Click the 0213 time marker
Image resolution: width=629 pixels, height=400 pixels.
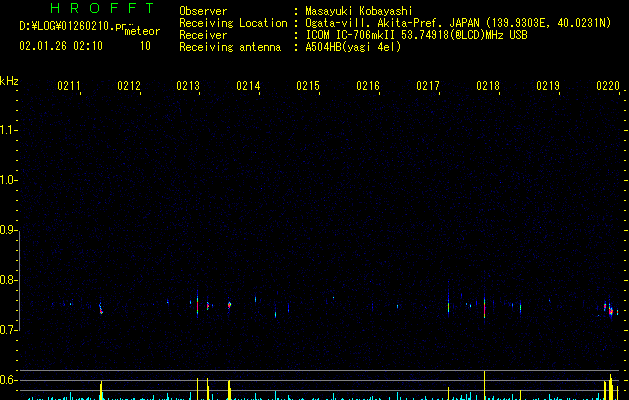click(188, 86)
